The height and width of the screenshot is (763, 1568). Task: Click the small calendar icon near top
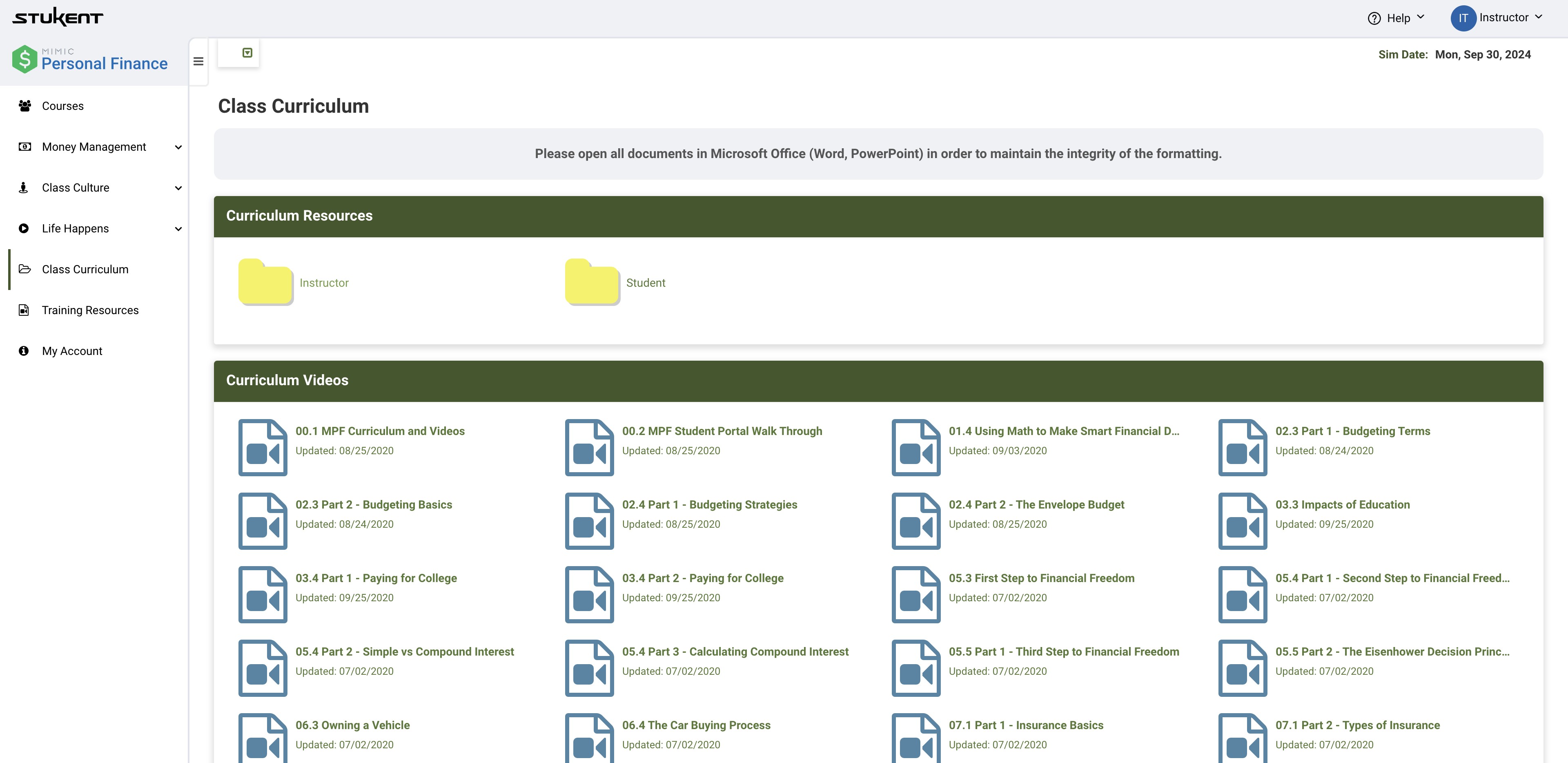click(247, 53)
